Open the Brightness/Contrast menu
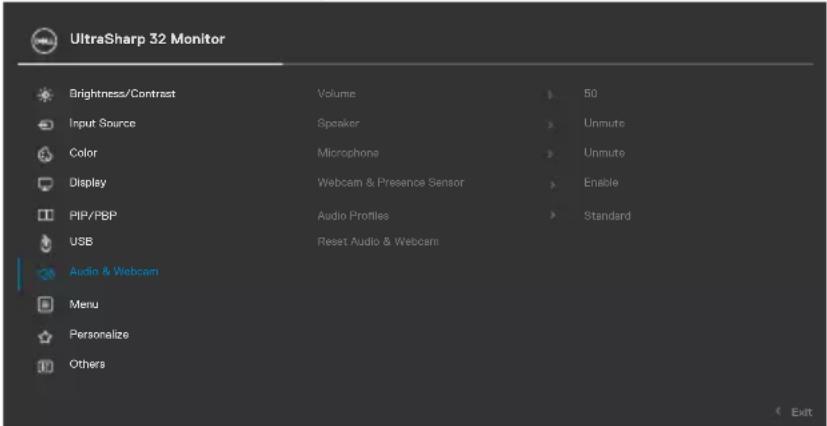 point(122,94)
